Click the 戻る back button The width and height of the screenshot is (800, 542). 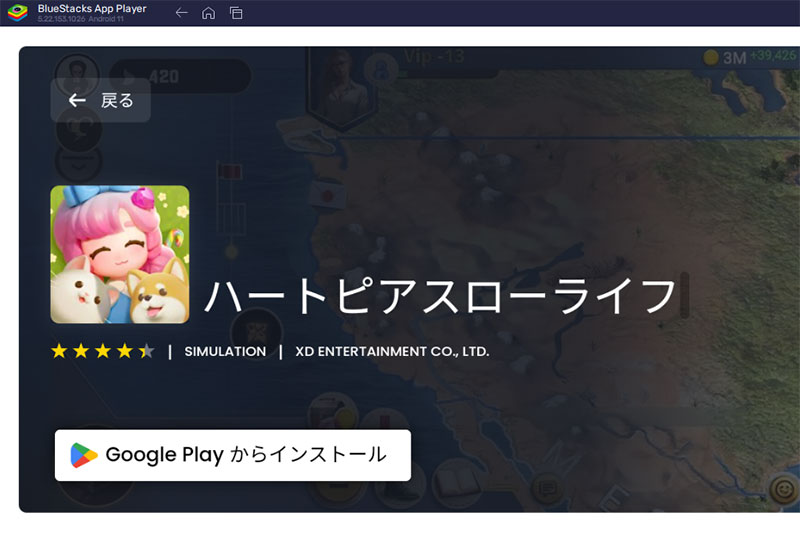coord(100,100)
